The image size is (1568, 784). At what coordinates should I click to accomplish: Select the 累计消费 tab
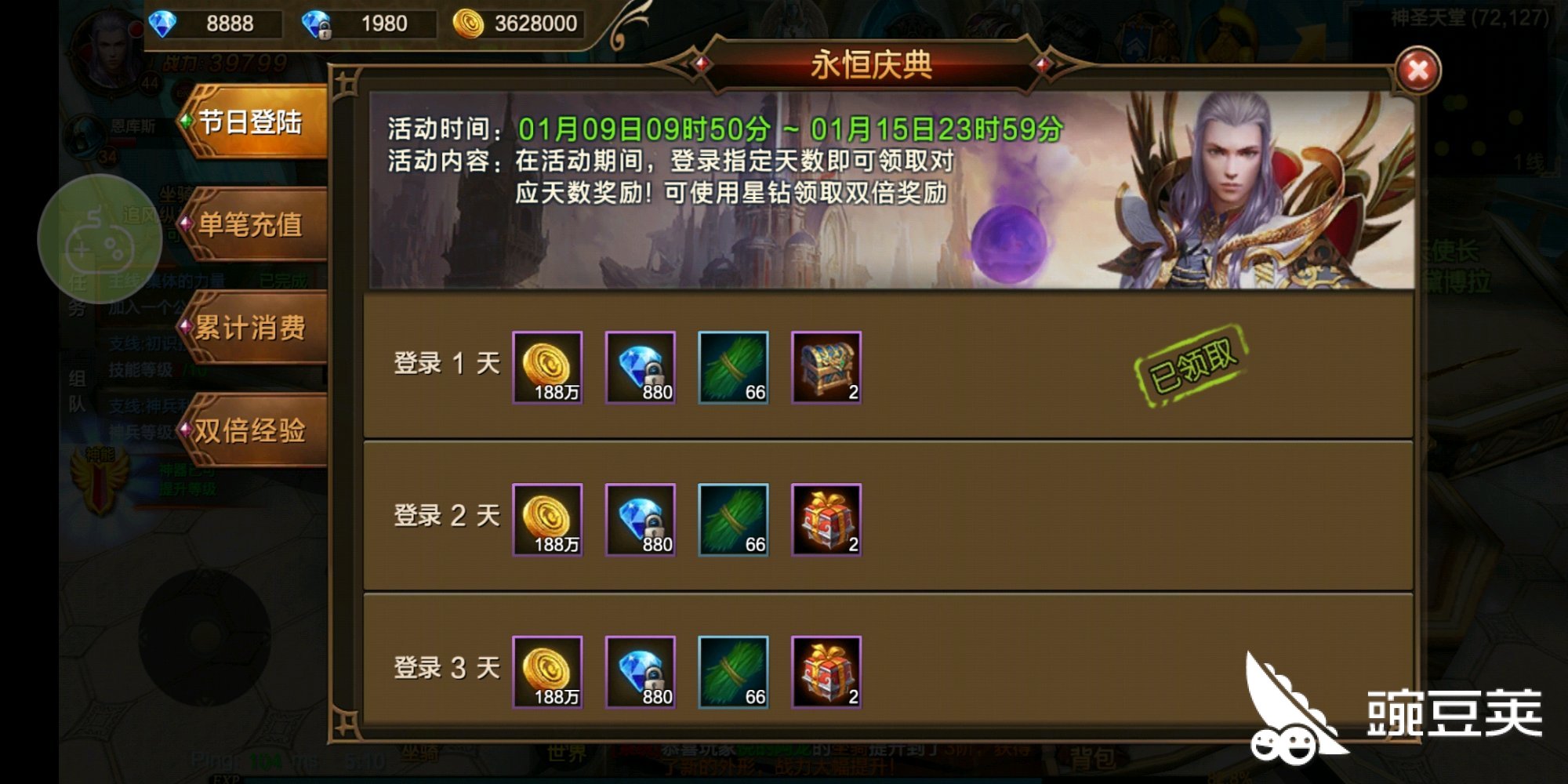click(x=251, y=328)
